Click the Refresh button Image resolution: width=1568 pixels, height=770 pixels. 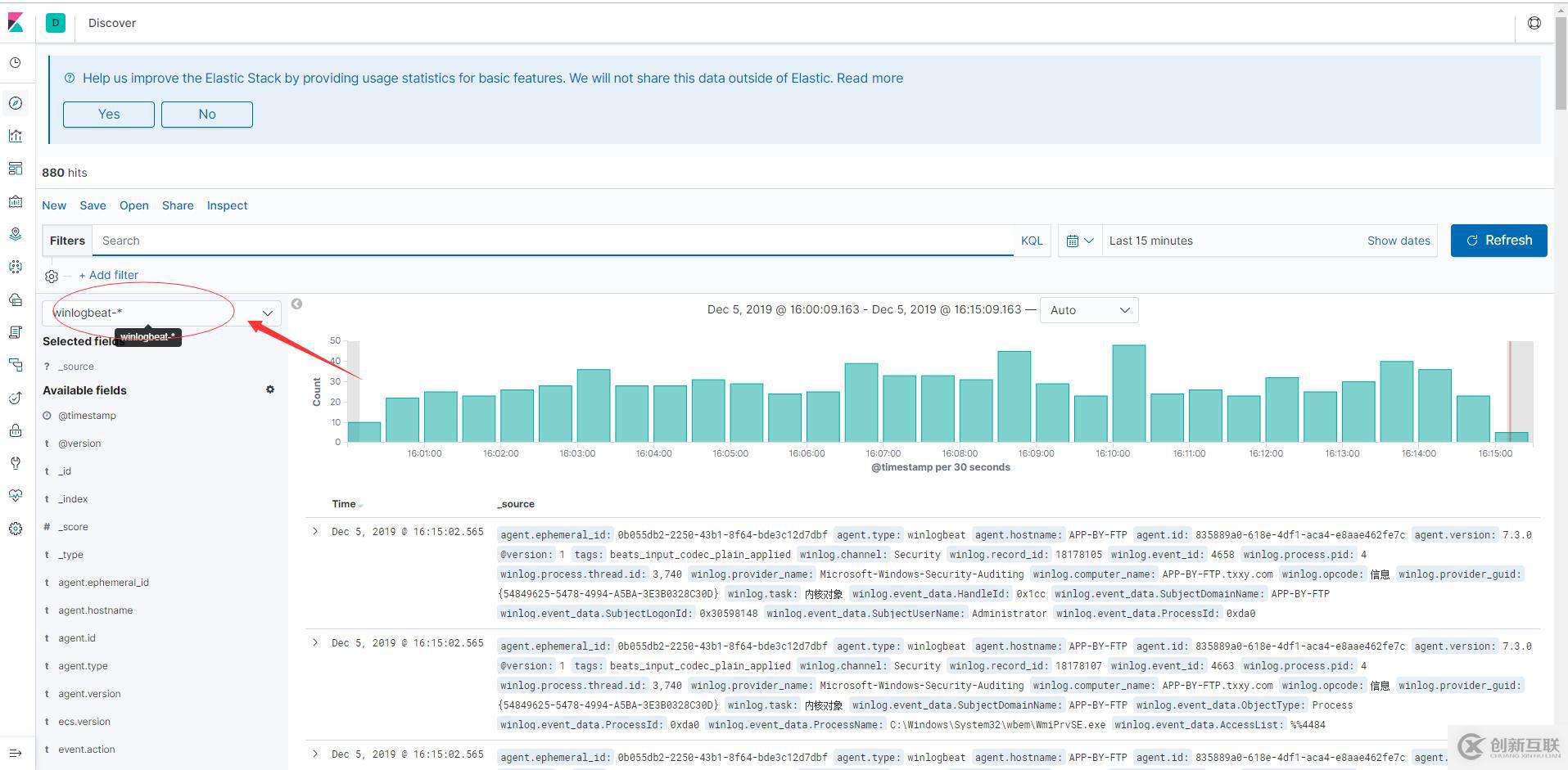tap(1498, 241)
